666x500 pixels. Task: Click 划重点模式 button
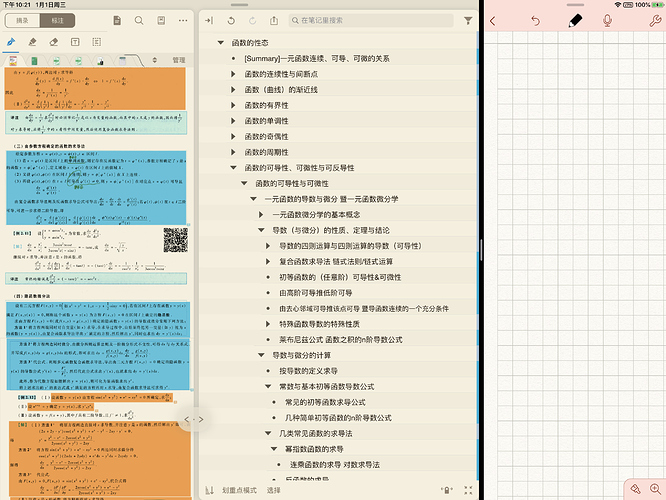tap(239, 490)
